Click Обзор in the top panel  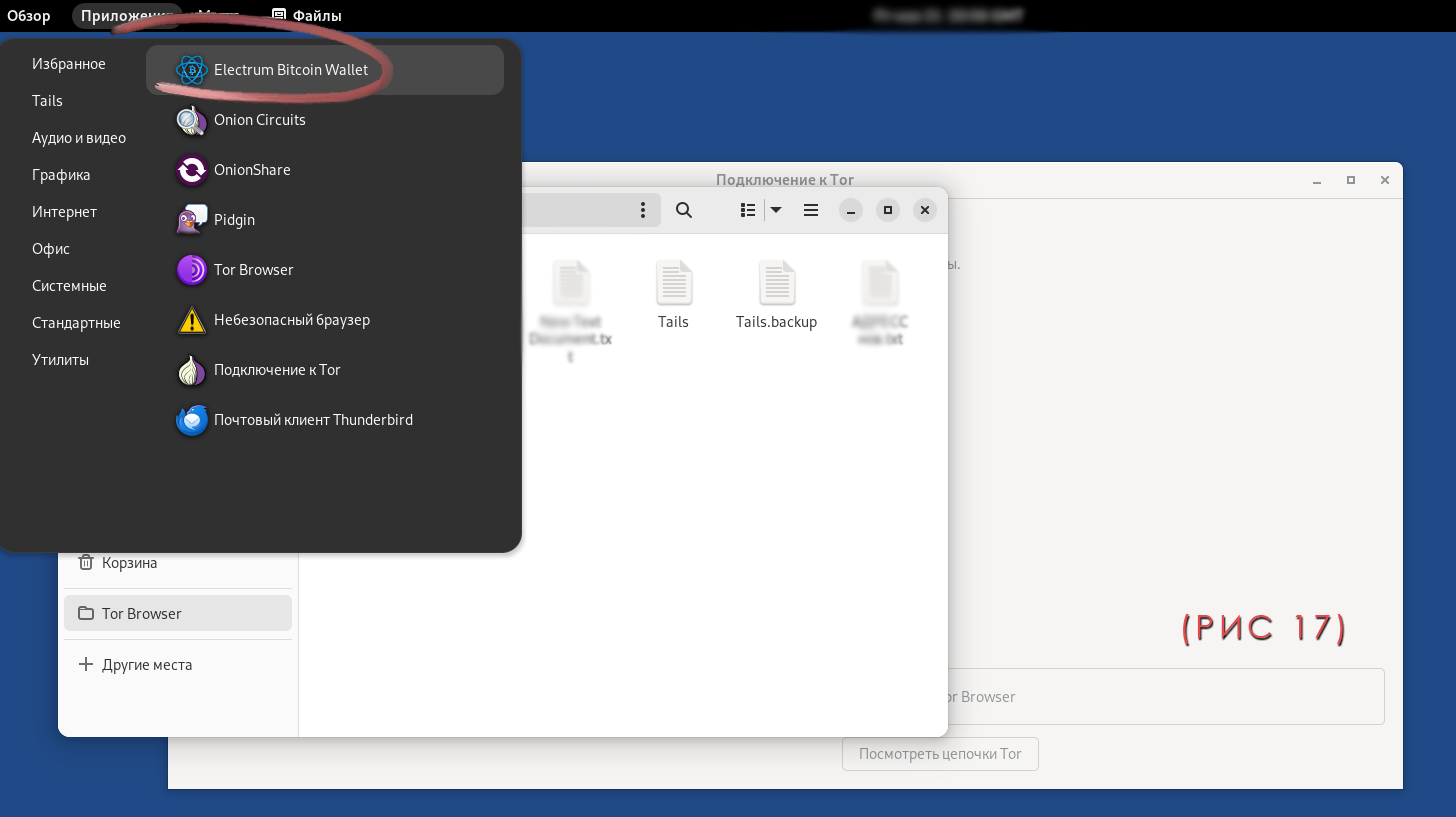(29, 16)
